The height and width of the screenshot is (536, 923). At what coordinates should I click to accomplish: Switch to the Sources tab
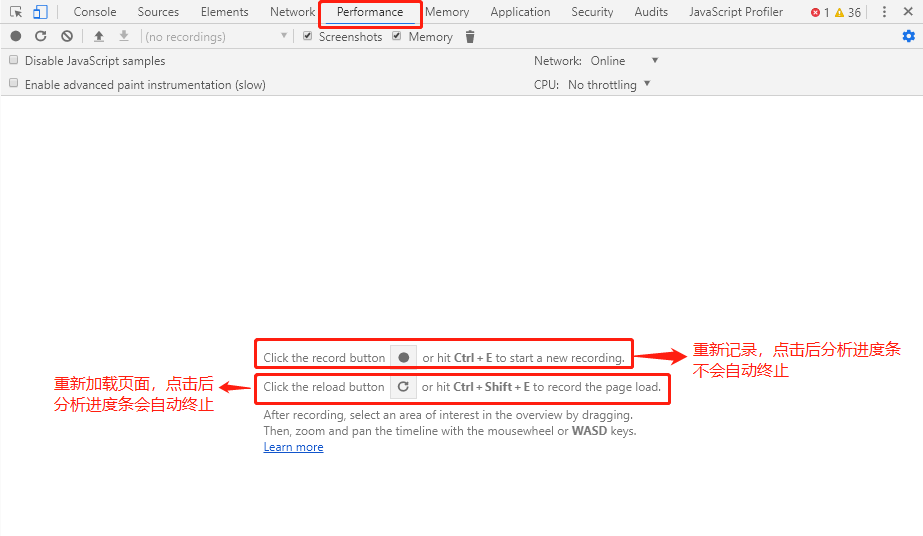click(x=158, y=12)
